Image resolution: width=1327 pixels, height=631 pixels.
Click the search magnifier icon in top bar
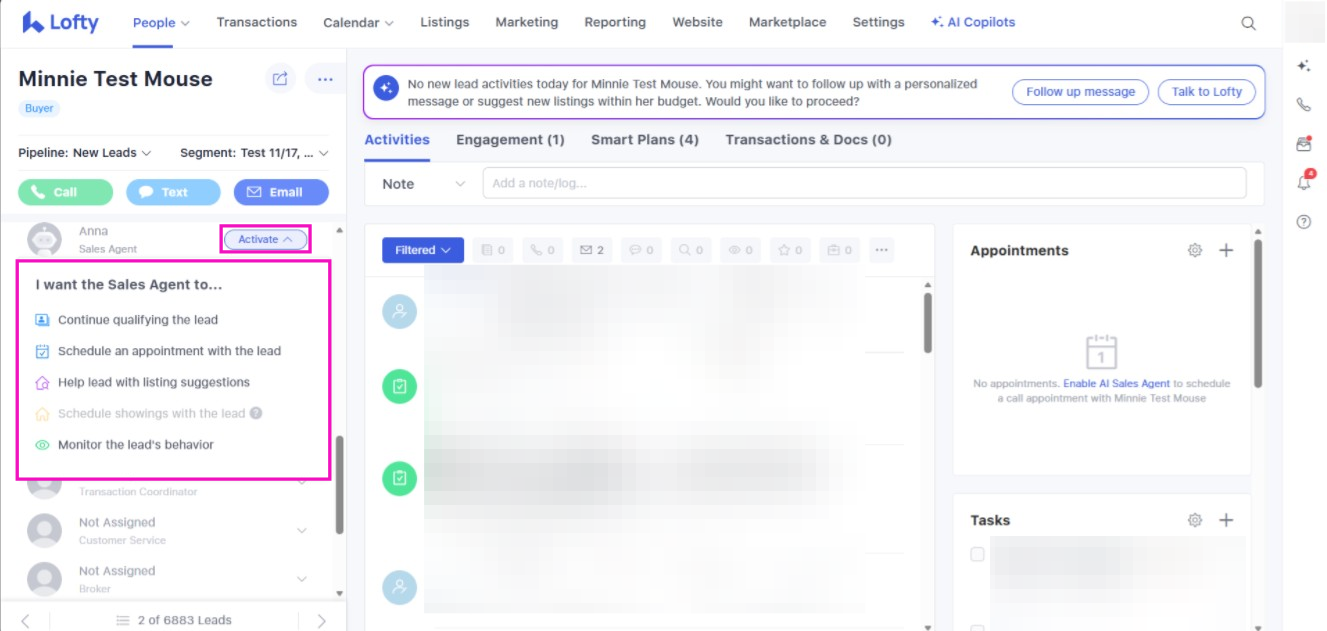coord(1248,23)
